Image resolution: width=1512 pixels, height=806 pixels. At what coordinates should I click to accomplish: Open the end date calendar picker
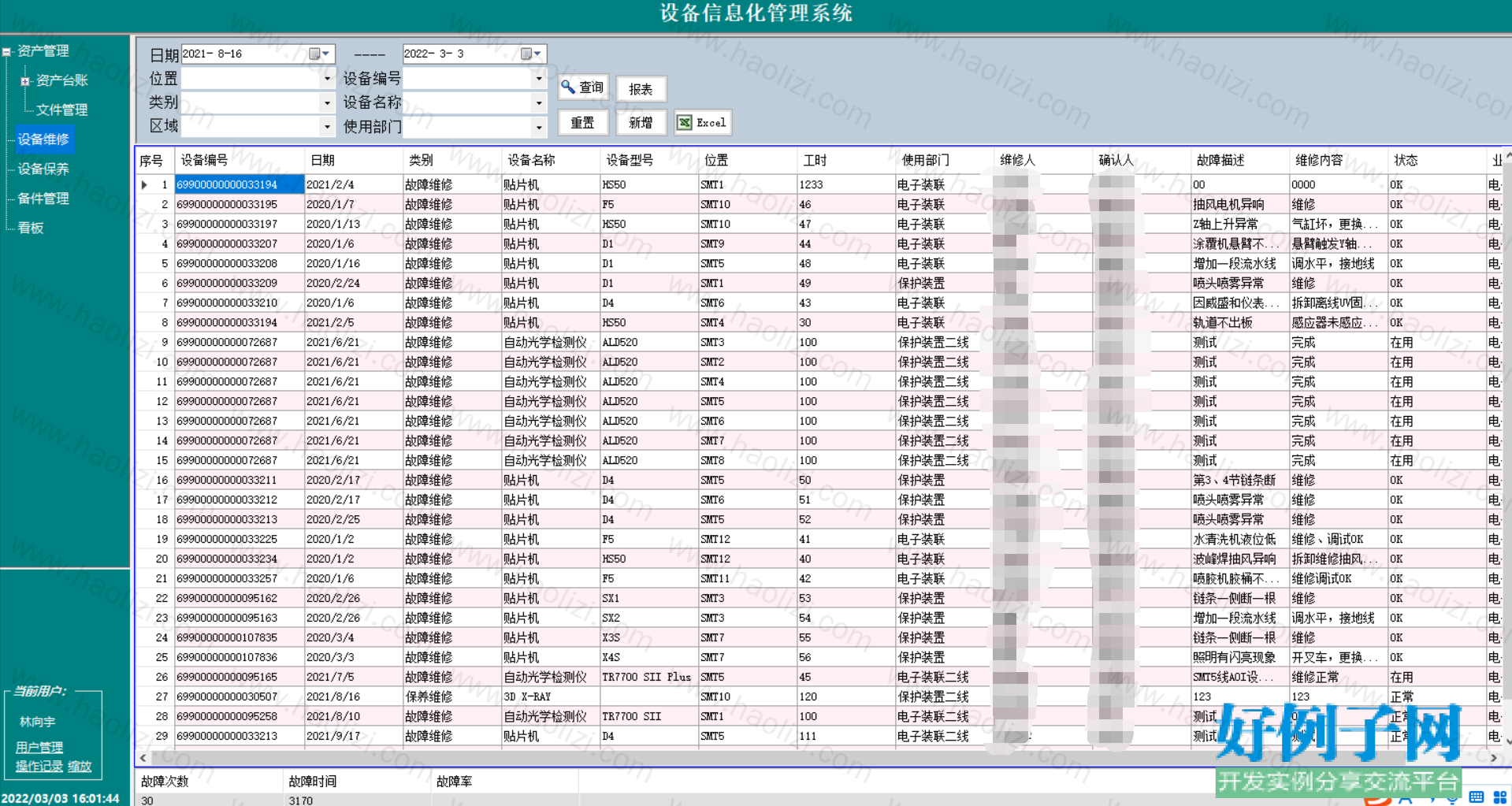click(x=531, y=54)
